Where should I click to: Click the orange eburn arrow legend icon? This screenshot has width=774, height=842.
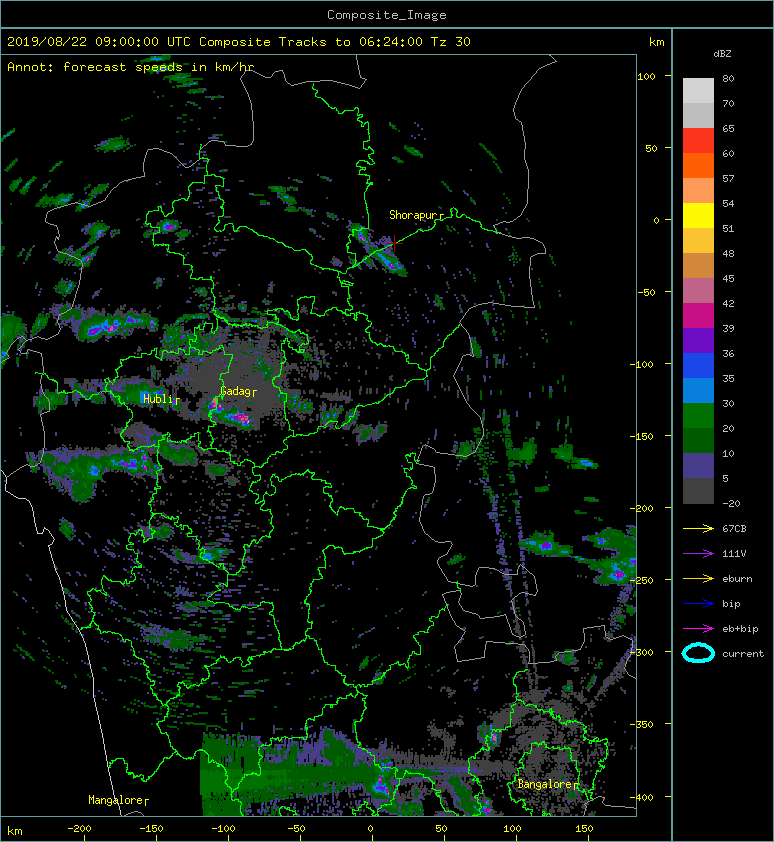tap(698, 579)
